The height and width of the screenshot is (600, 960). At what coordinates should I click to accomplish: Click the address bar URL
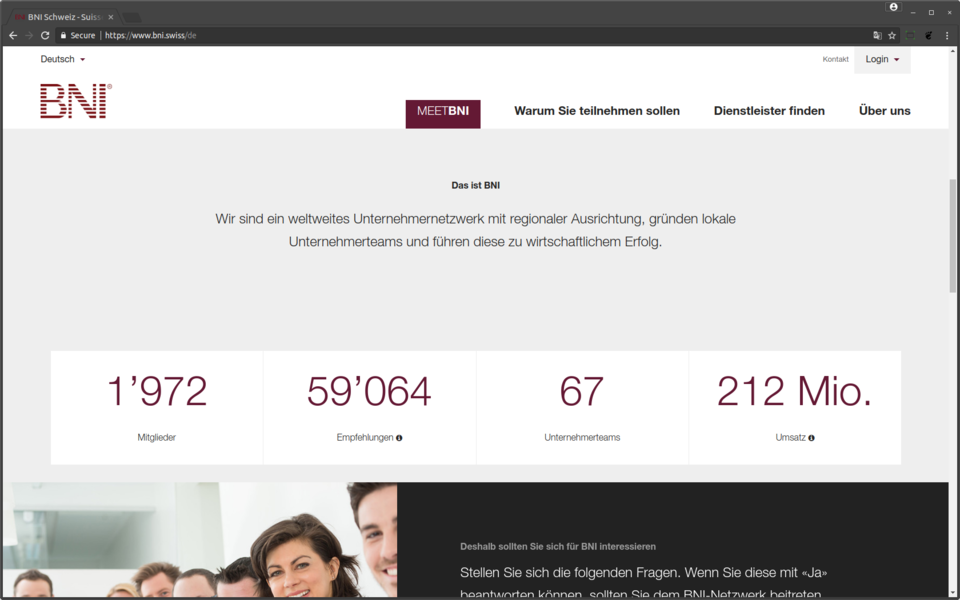point(151,36)
